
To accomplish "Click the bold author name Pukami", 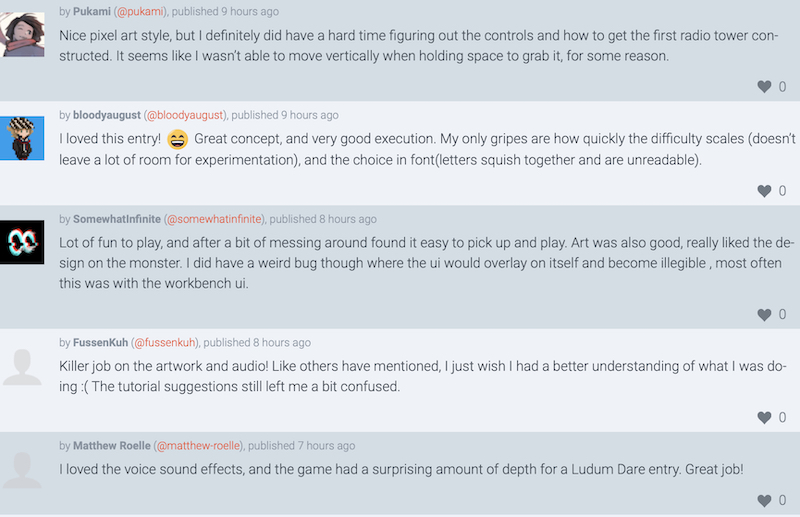I will [92, 11].
